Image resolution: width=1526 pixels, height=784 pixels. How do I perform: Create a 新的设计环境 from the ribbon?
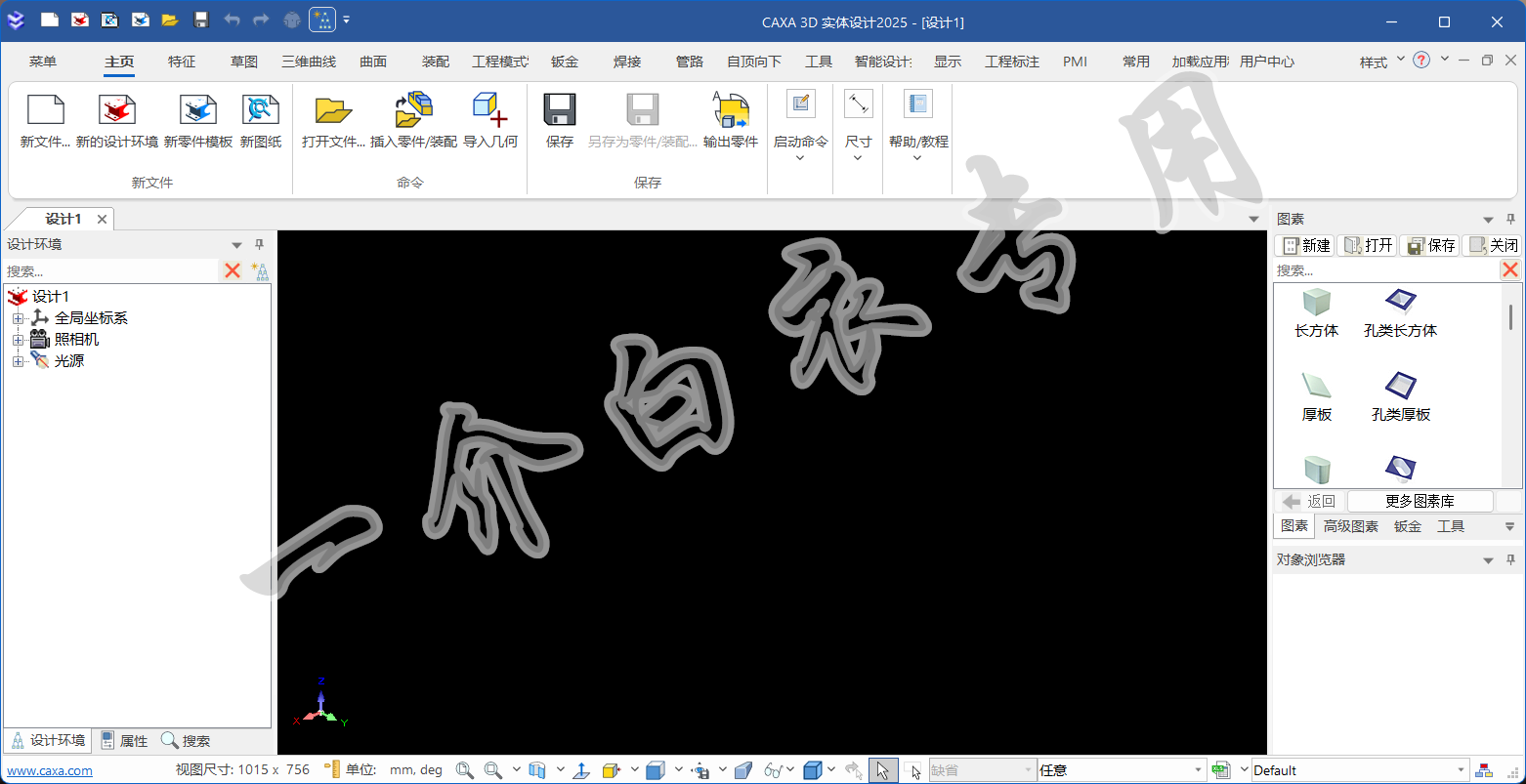pos(117,110)
